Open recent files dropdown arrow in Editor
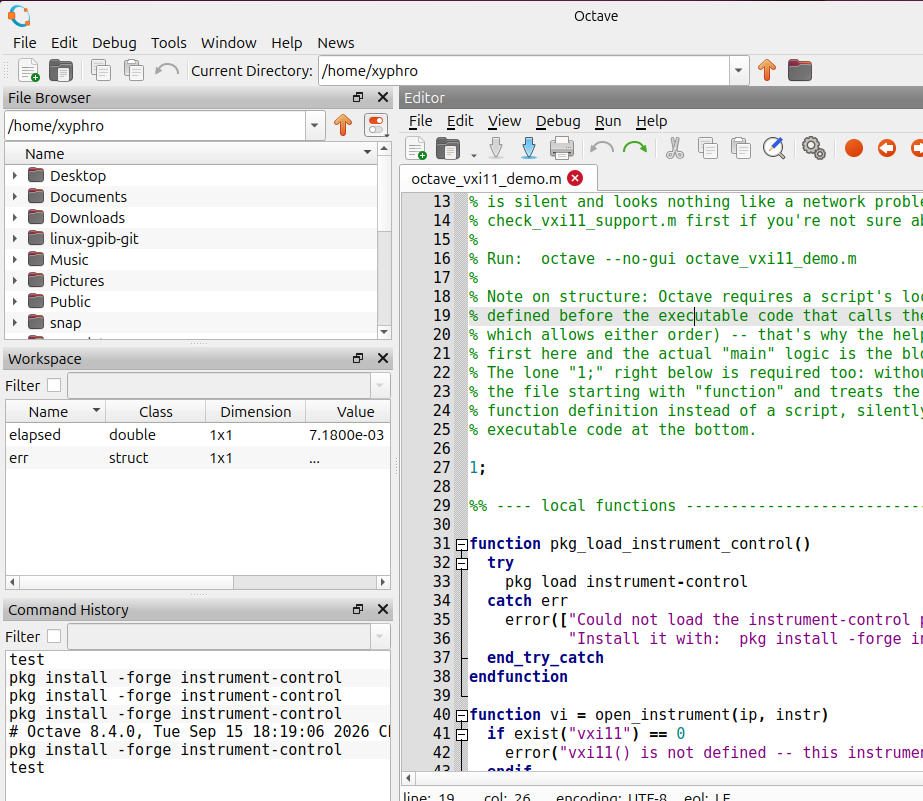923x801 pixels. (473, 155)
